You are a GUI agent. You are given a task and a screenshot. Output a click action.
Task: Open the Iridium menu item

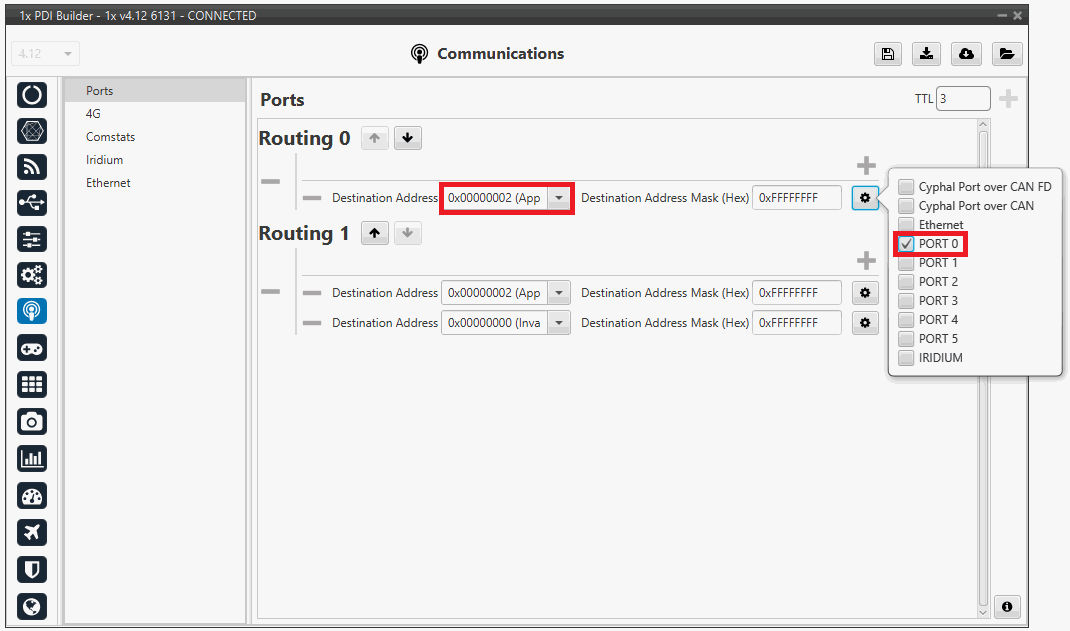(x=104, y=160)
